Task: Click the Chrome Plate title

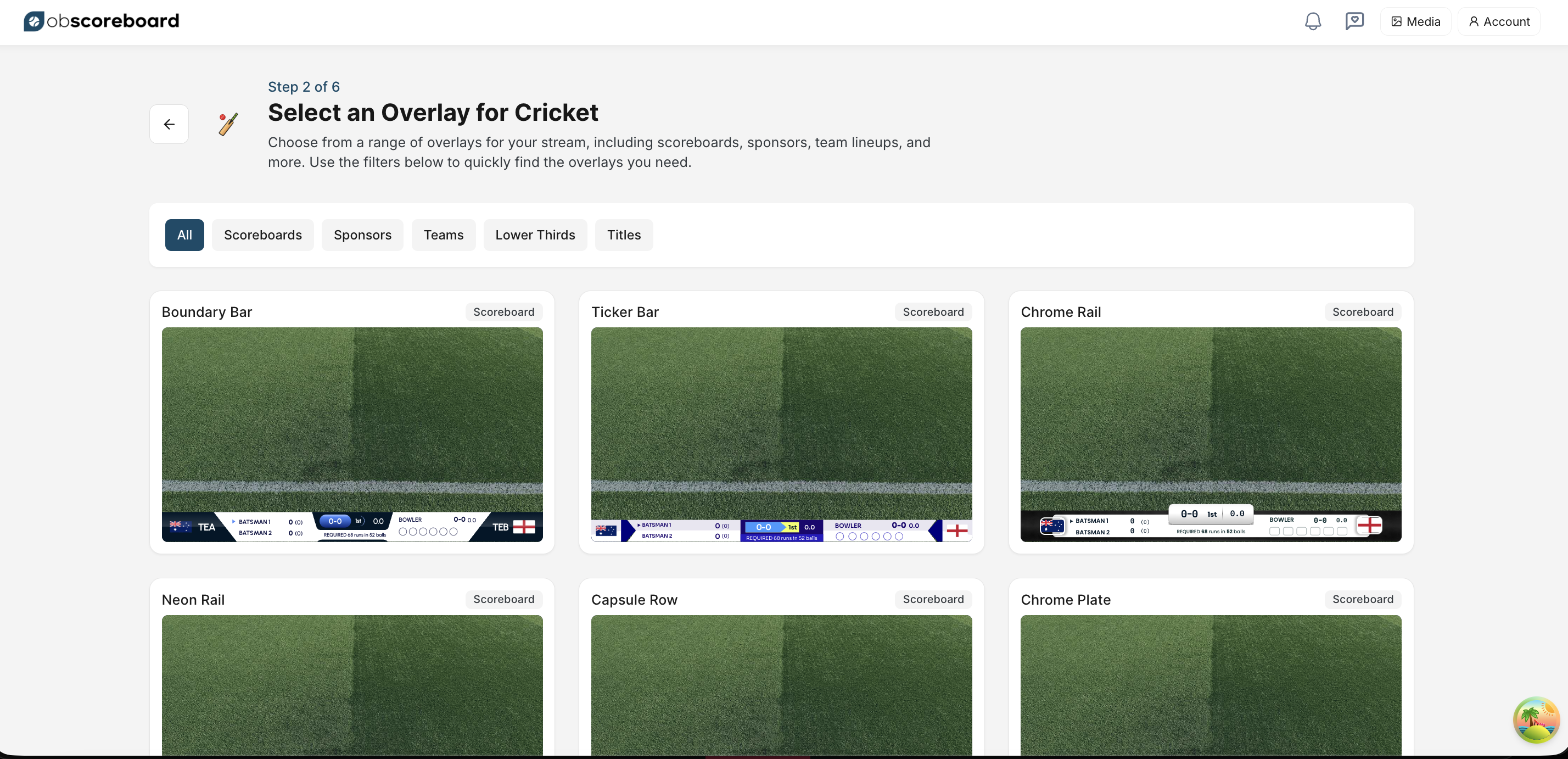Action: coord(1066,600)
